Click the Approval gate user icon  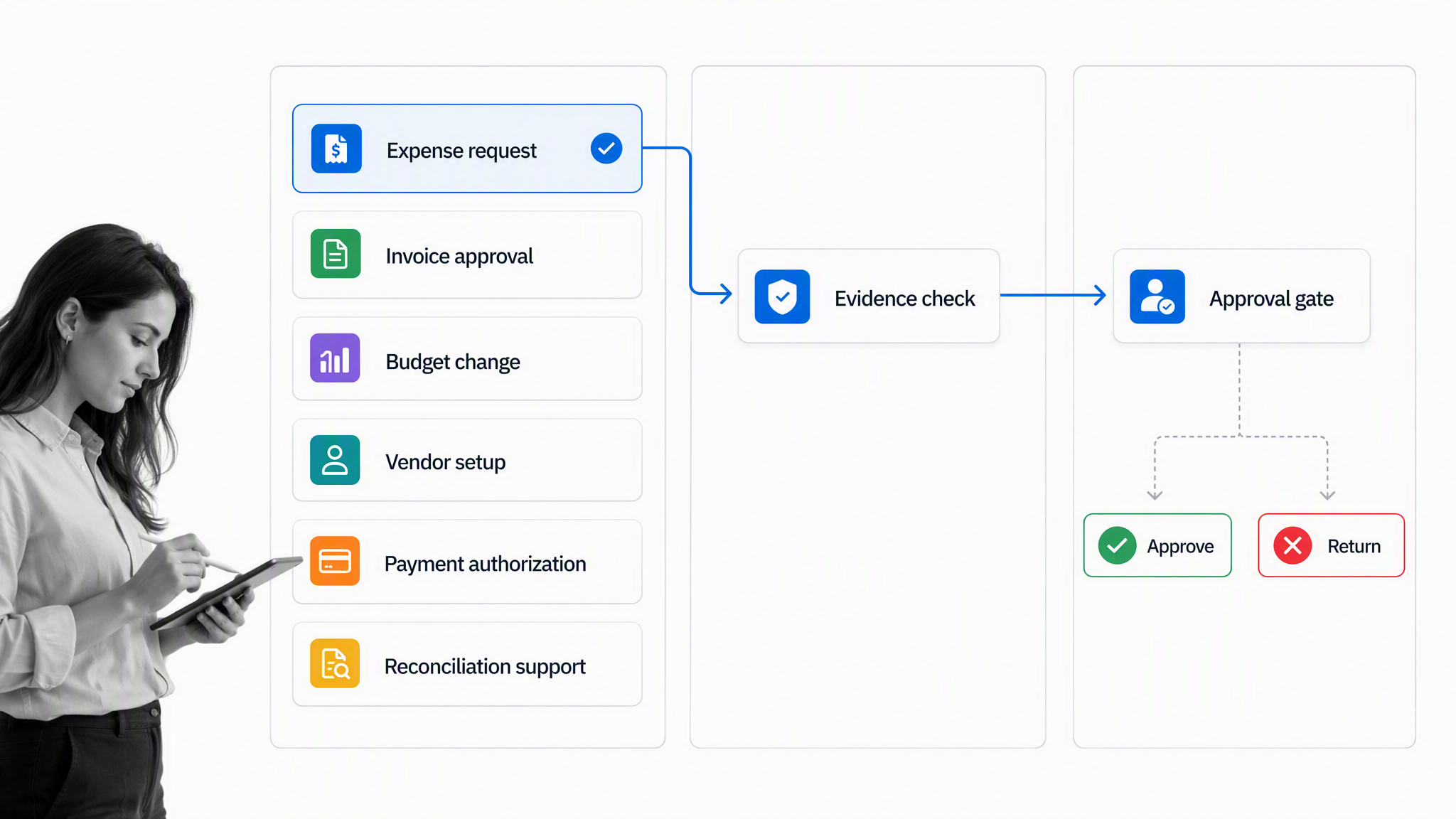tap(1157, 296)
